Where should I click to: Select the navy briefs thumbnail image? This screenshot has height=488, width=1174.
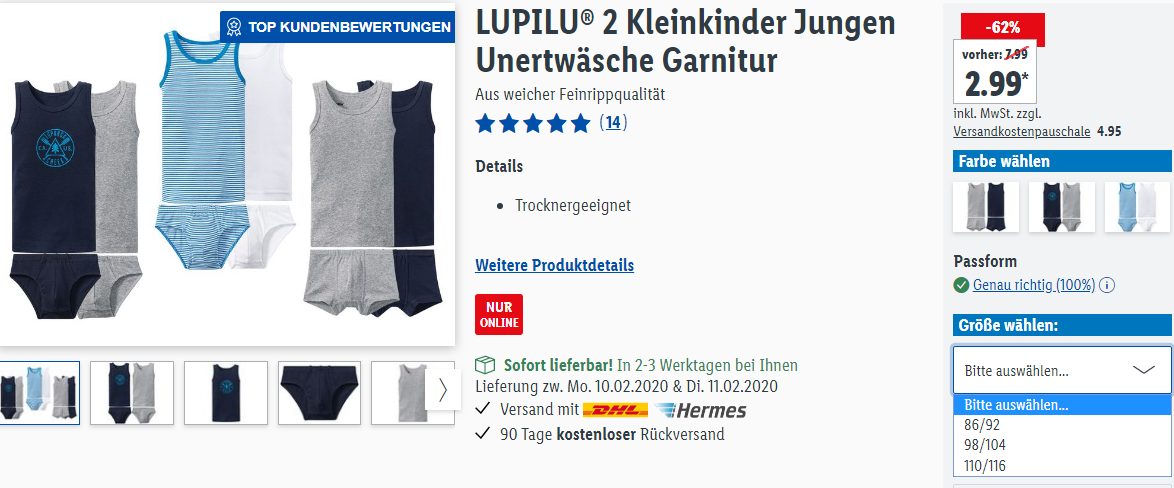320,393
